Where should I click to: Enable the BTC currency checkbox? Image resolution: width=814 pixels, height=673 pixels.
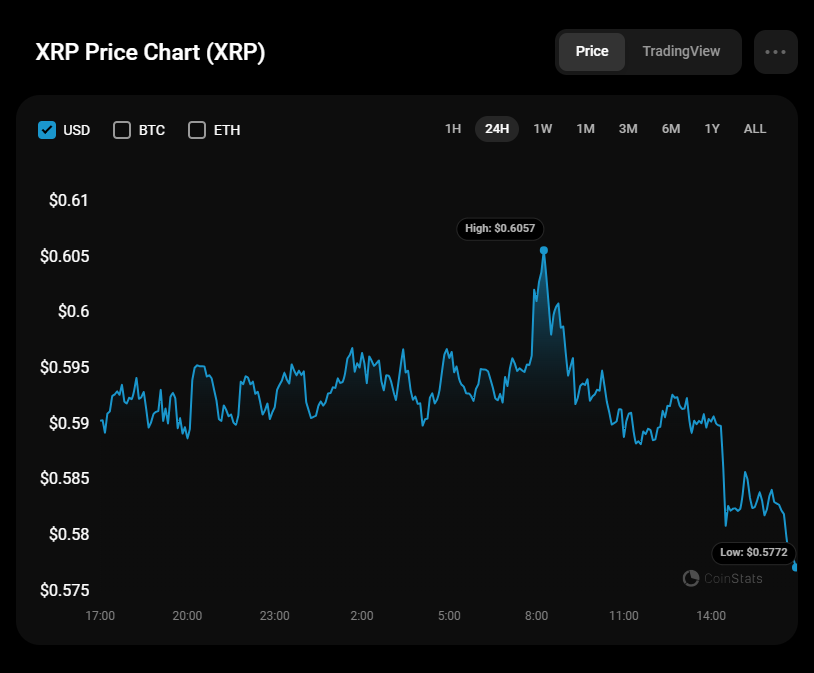pyautogui.click(x=122, y=130)
